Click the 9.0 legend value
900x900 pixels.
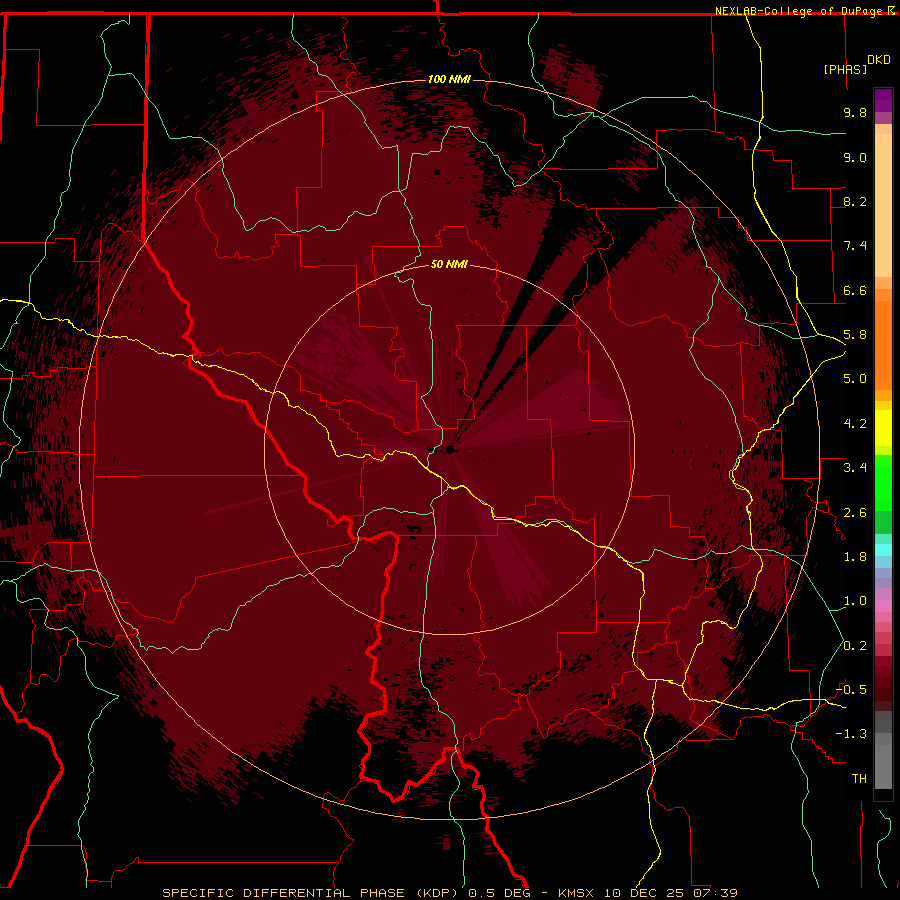pos(855,157)
